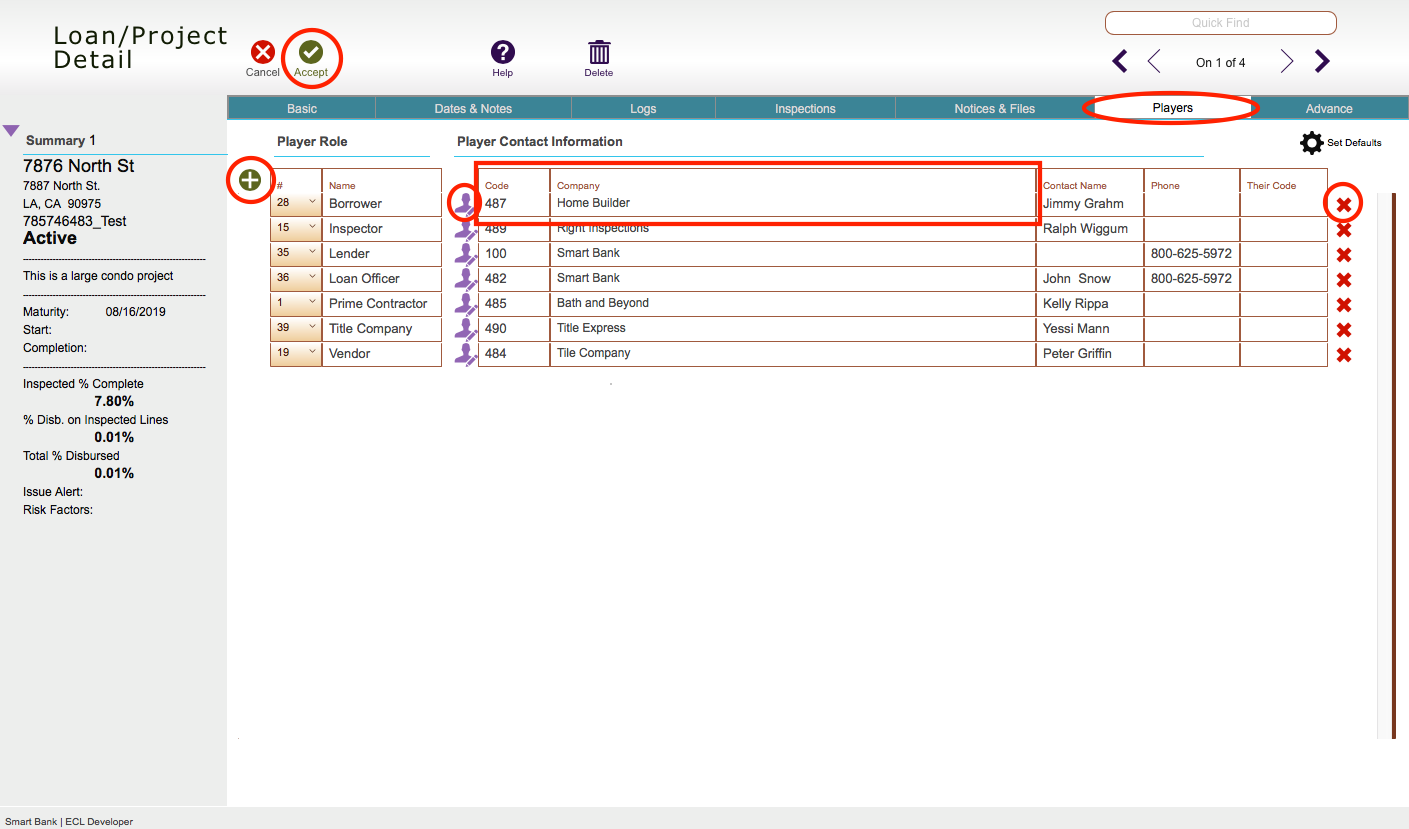Switch to the Players tab
This screenshot has height=829, width=1409.
click(x=1171, y=107)
